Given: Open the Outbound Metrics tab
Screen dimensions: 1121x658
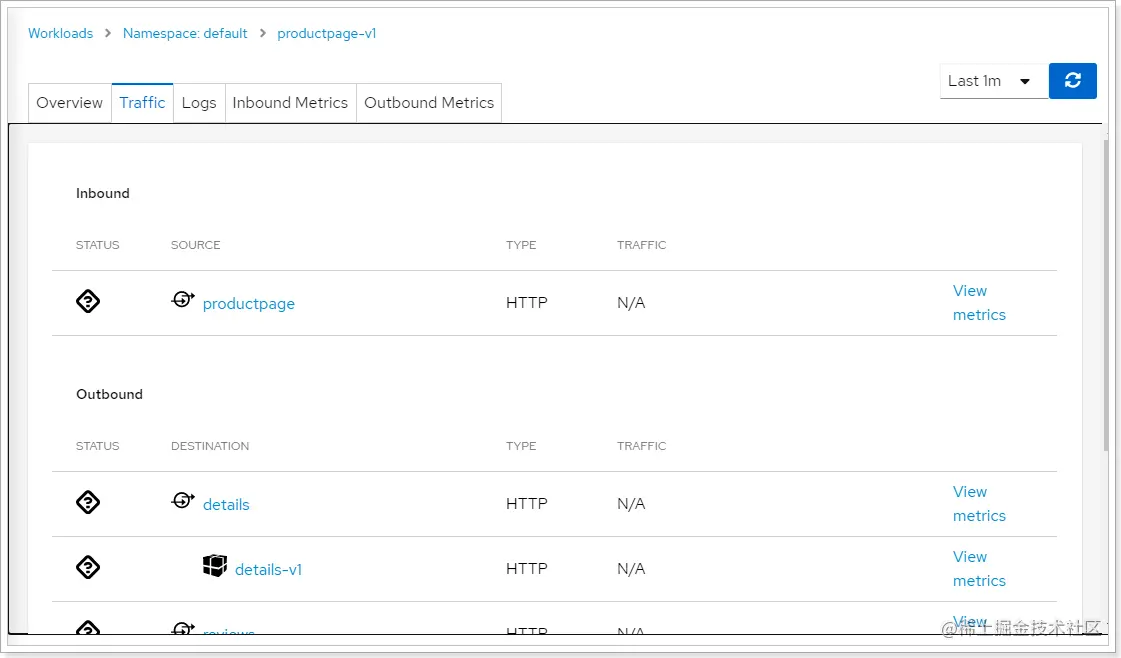Looking at the screenshot, I should click(x=429, y=103).
